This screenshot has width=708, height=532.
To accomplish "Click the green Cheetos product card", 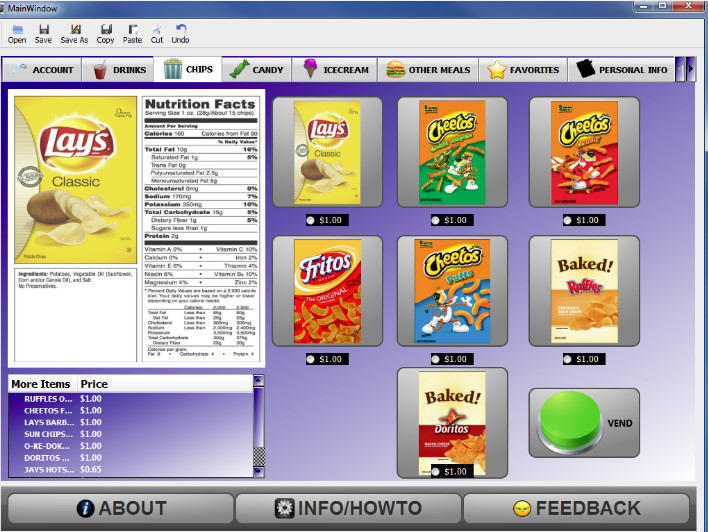I will (x=452, y=152).
